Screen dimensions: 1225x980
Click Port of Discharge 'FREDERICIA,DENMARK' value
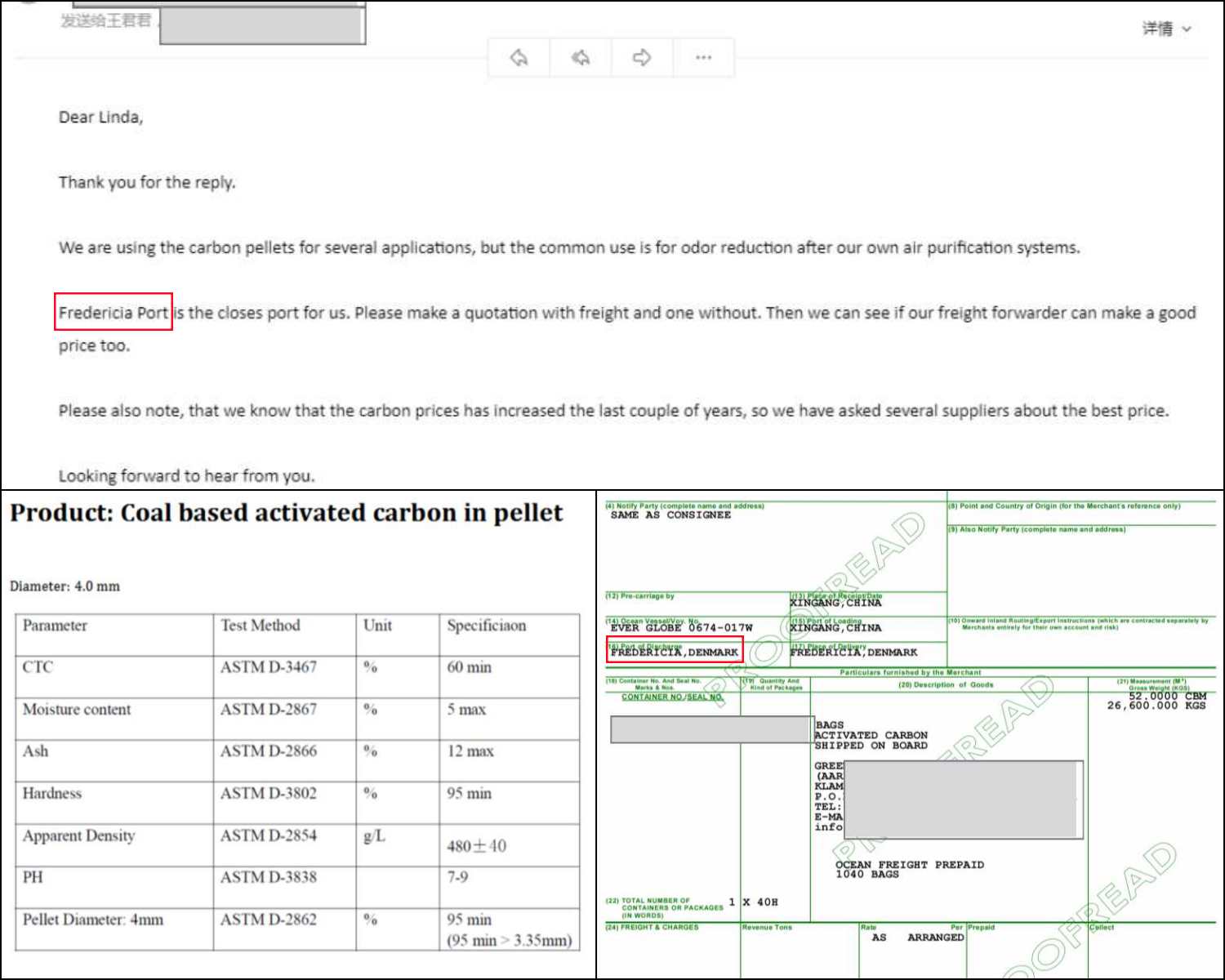tap(675, 653)
